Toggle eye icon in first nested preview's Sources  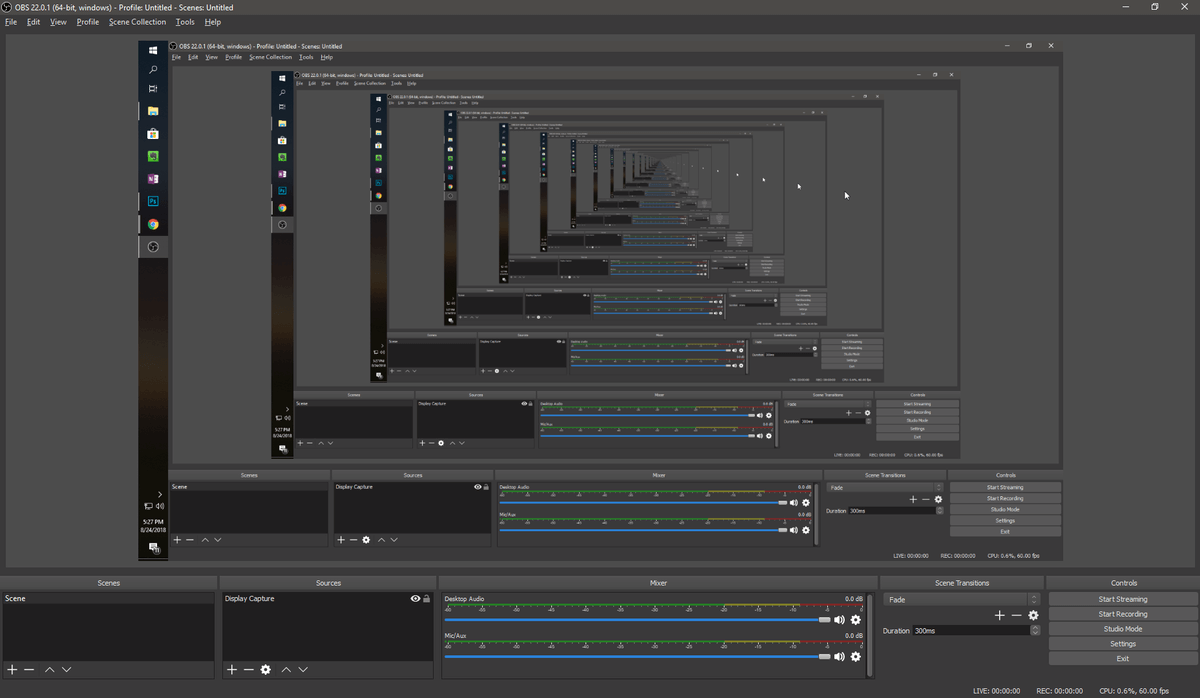(478, 487)
